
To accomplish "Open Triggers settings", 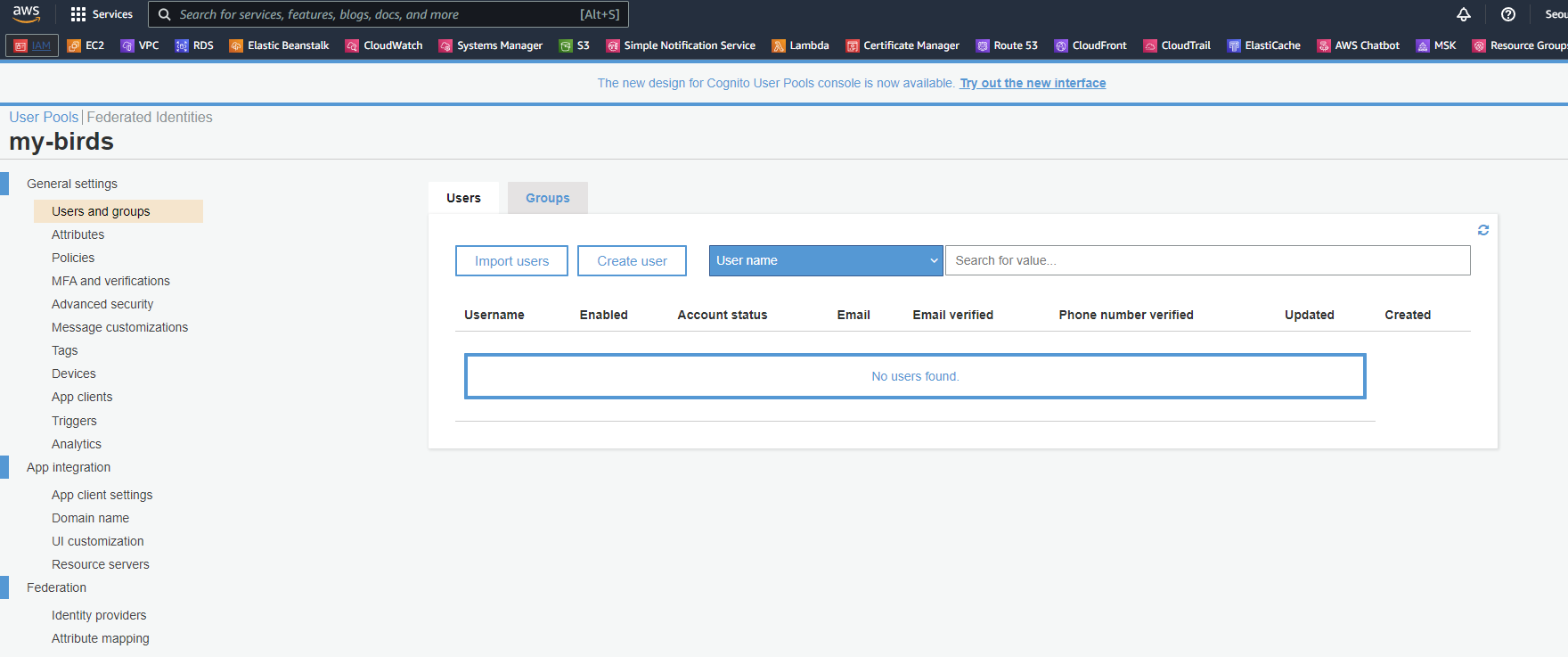I will (74, 421).
